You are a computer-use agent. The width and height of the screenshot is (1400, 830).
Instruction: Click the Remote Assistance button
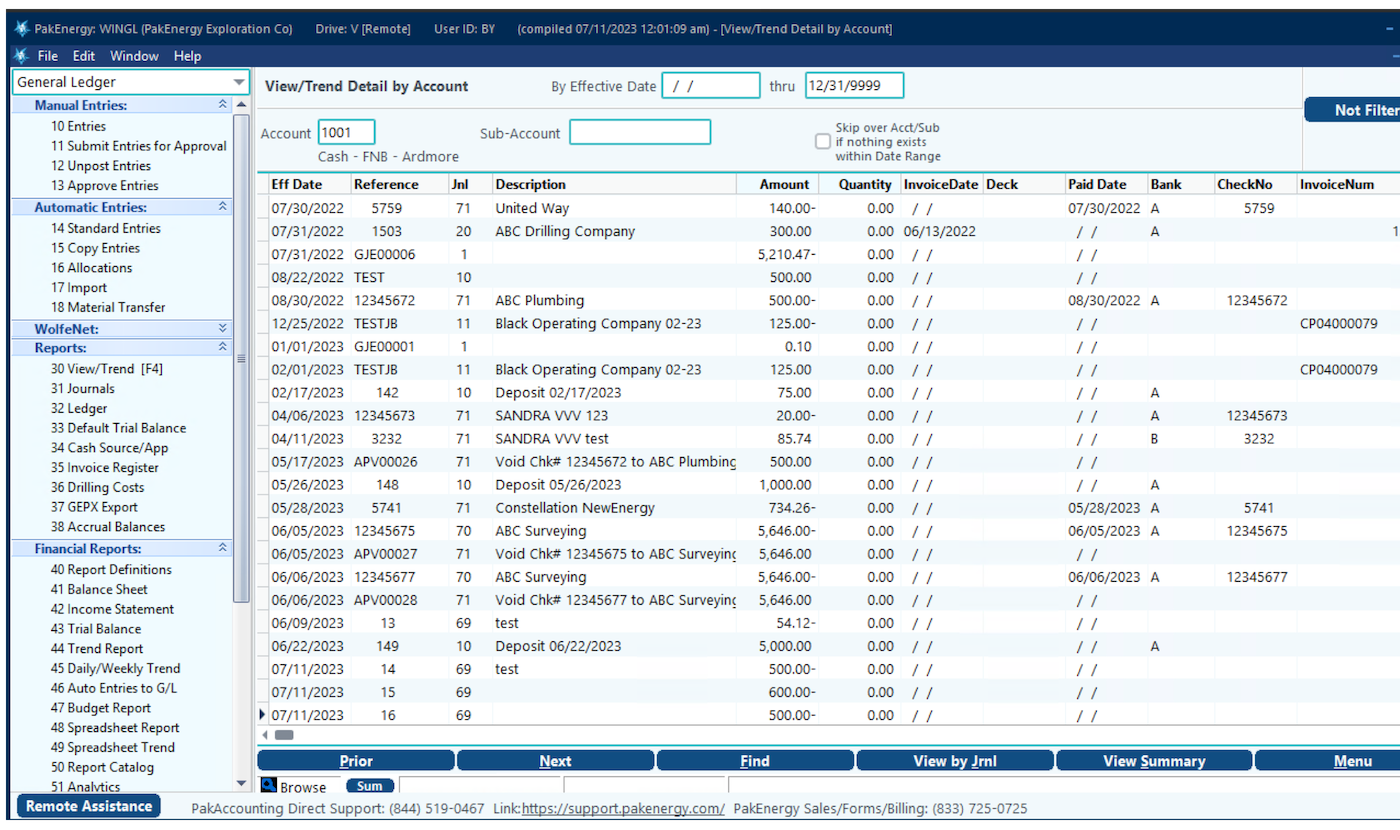coord(87,806)
